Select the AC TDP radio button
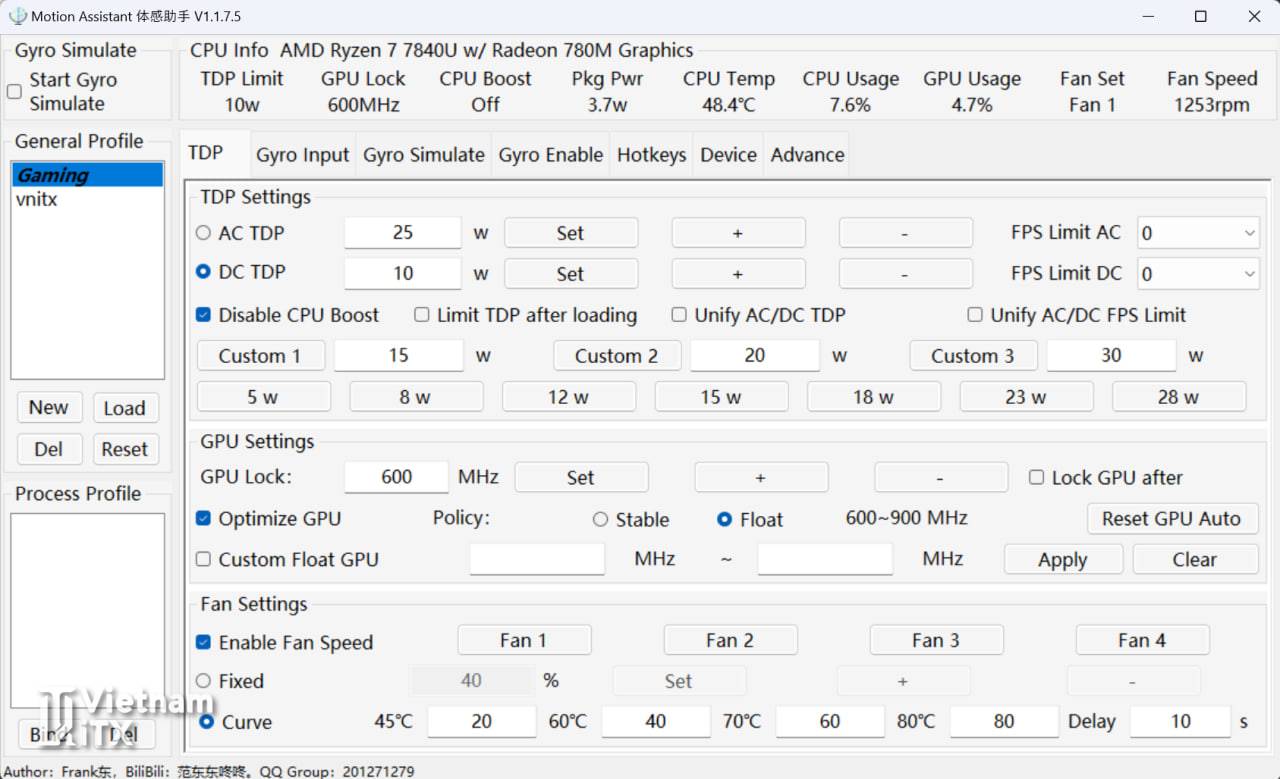1280x779 pixels. point(204,233)
